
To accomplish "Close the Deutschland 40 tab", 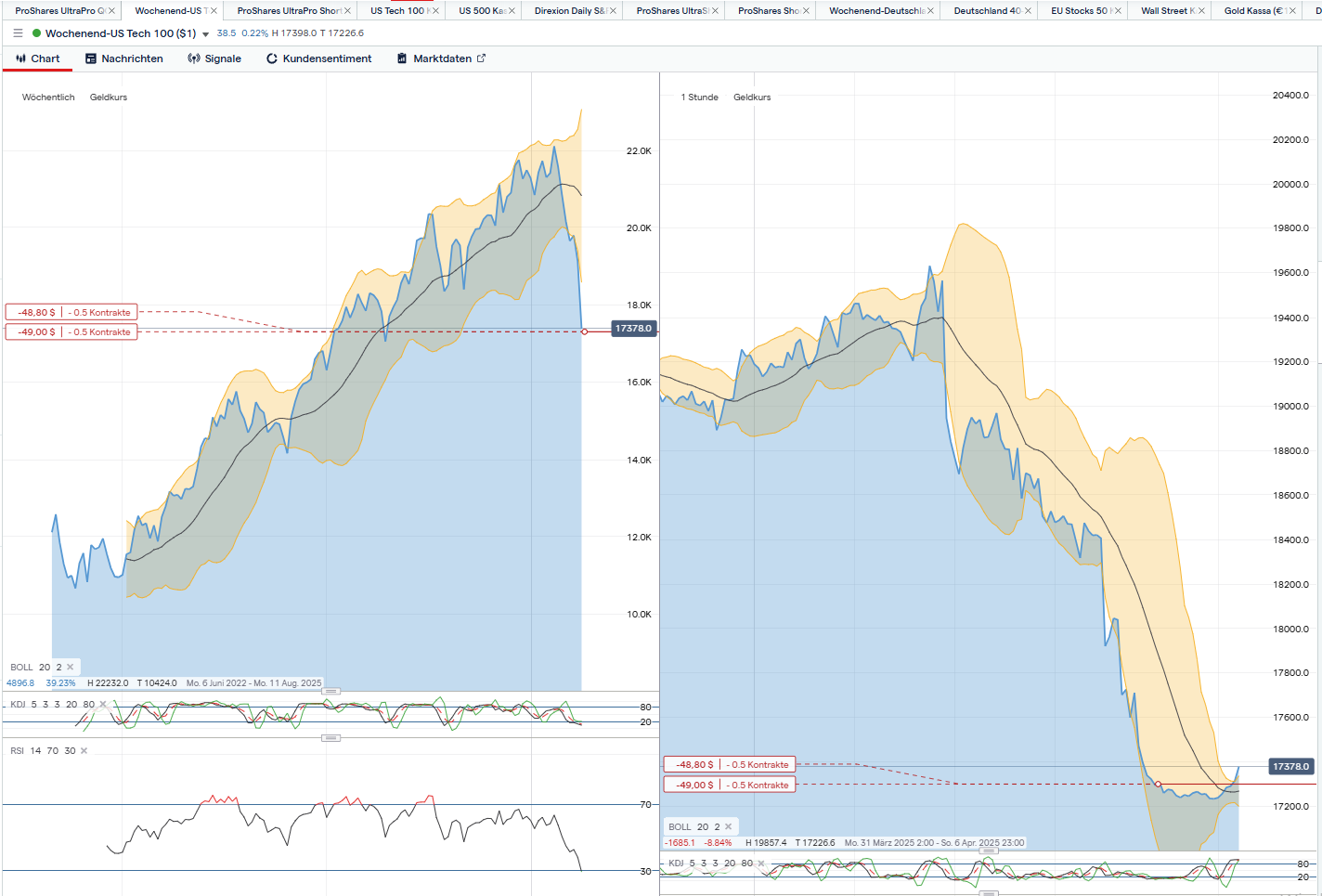I will 1028,11.
